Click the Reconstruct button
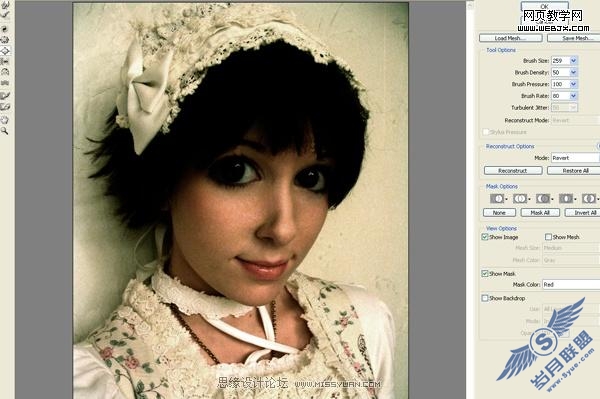600x399 pixels. click(513, 171)
